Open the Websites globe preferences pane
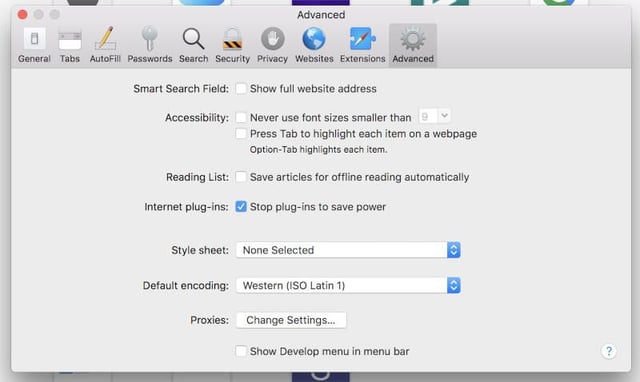The image size is (640, 382). pos(314,46)
